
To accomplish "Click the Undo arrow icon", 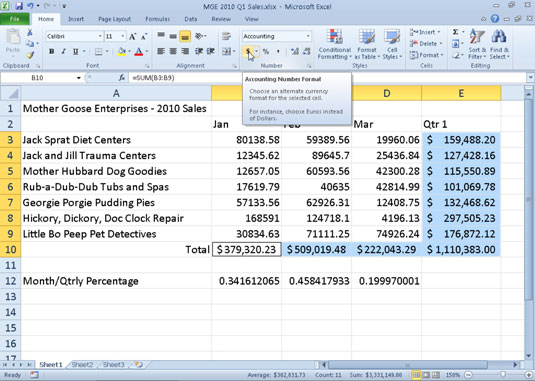I will coord(31,6).
